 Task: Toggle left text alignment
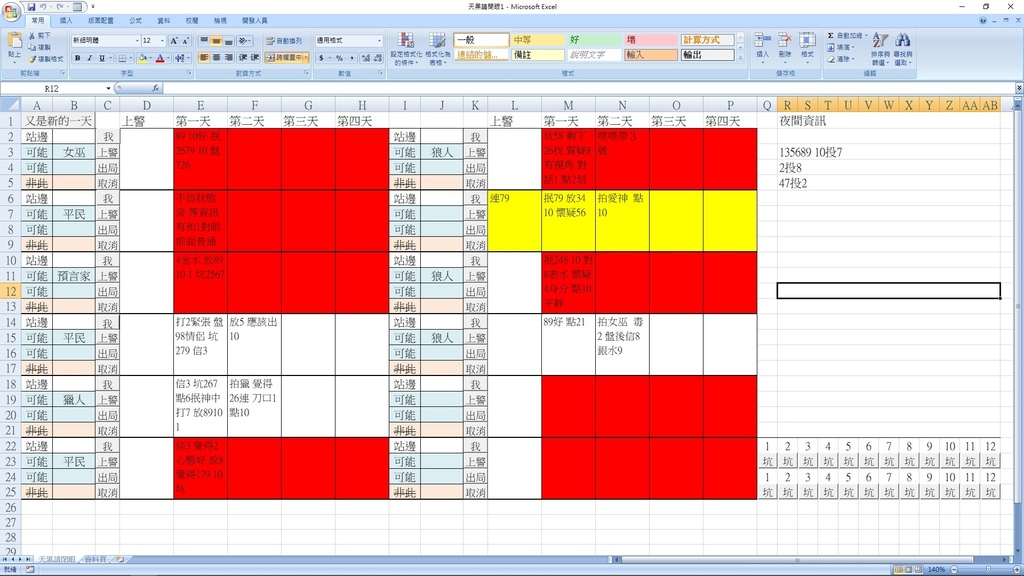point(204,58)
